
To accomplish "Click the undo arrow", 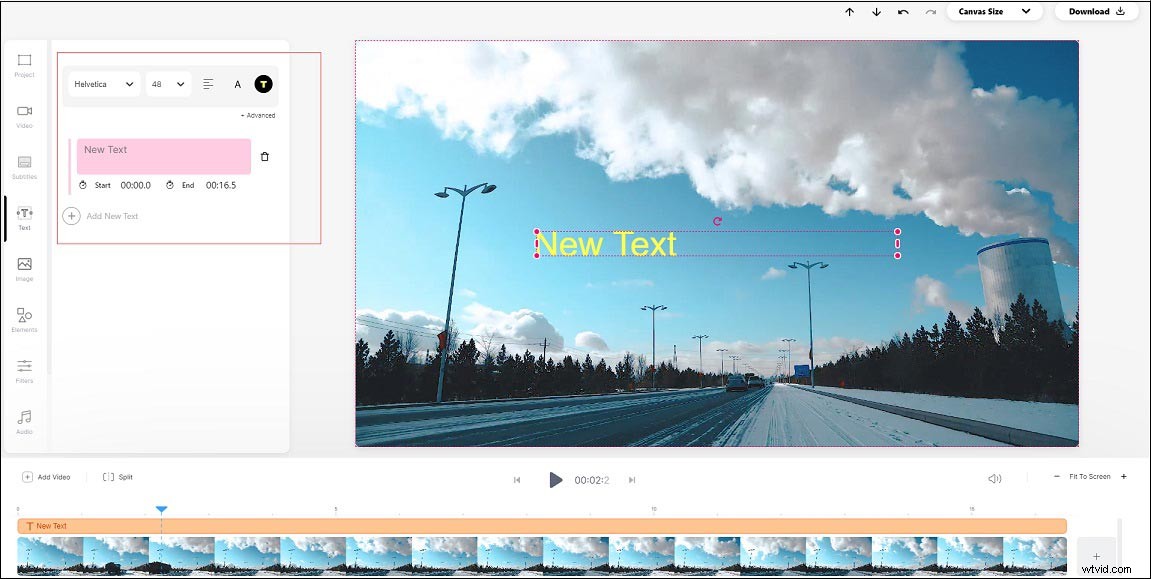I will tap(901, 11).
